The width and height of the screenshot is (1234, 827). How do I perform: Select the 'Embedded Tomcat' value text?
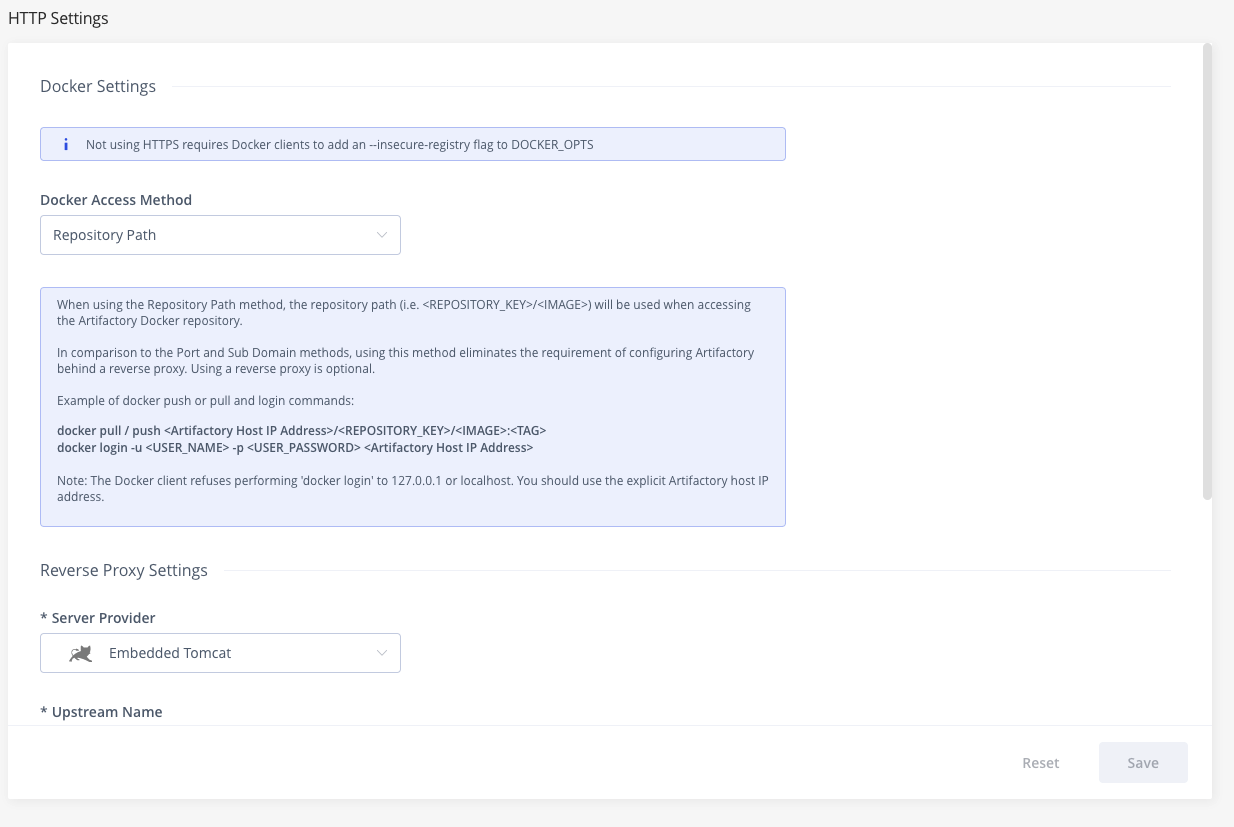click(169, 652)
